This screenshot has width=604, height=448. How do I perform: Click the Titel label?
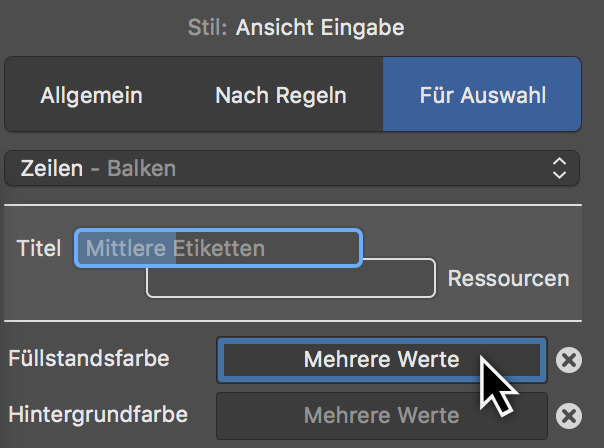coord(39,248)
